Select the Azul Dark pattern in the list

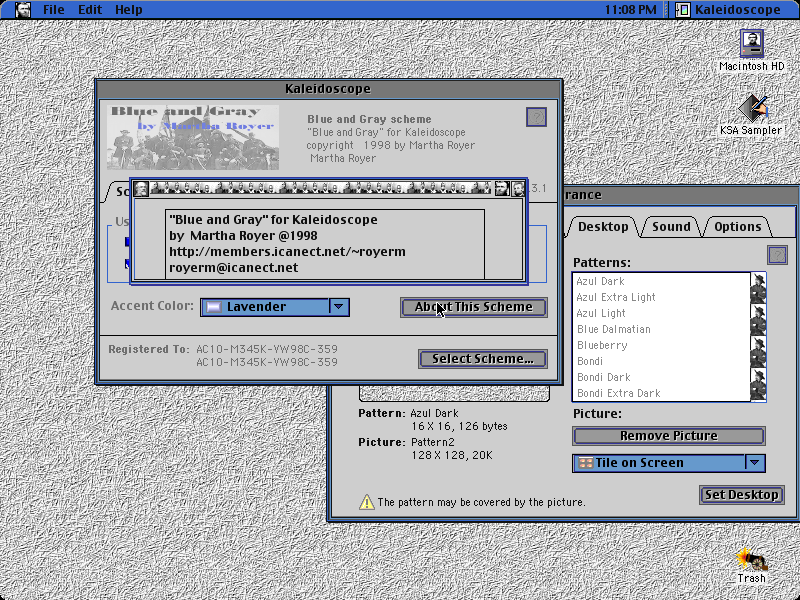click(661, 281)
